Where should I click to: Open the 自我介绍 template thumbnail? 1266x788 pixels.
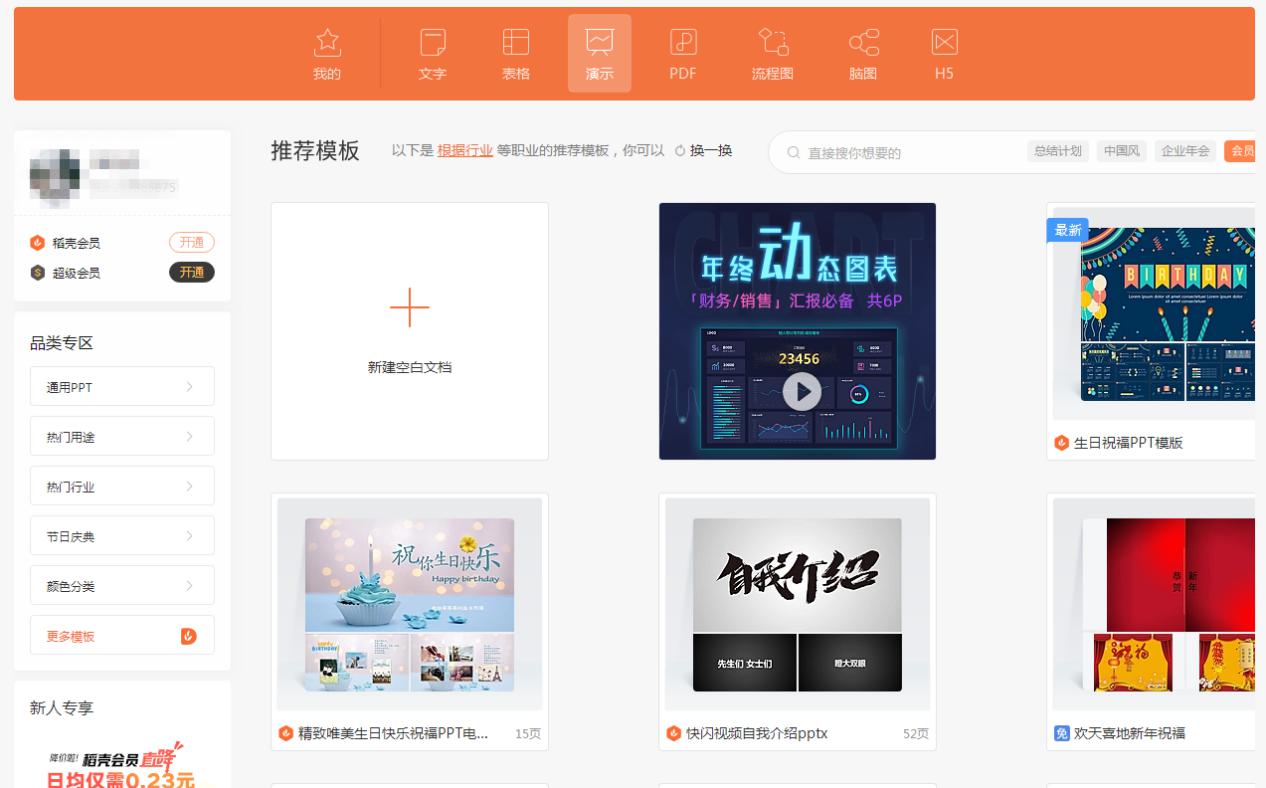point(797,604)
